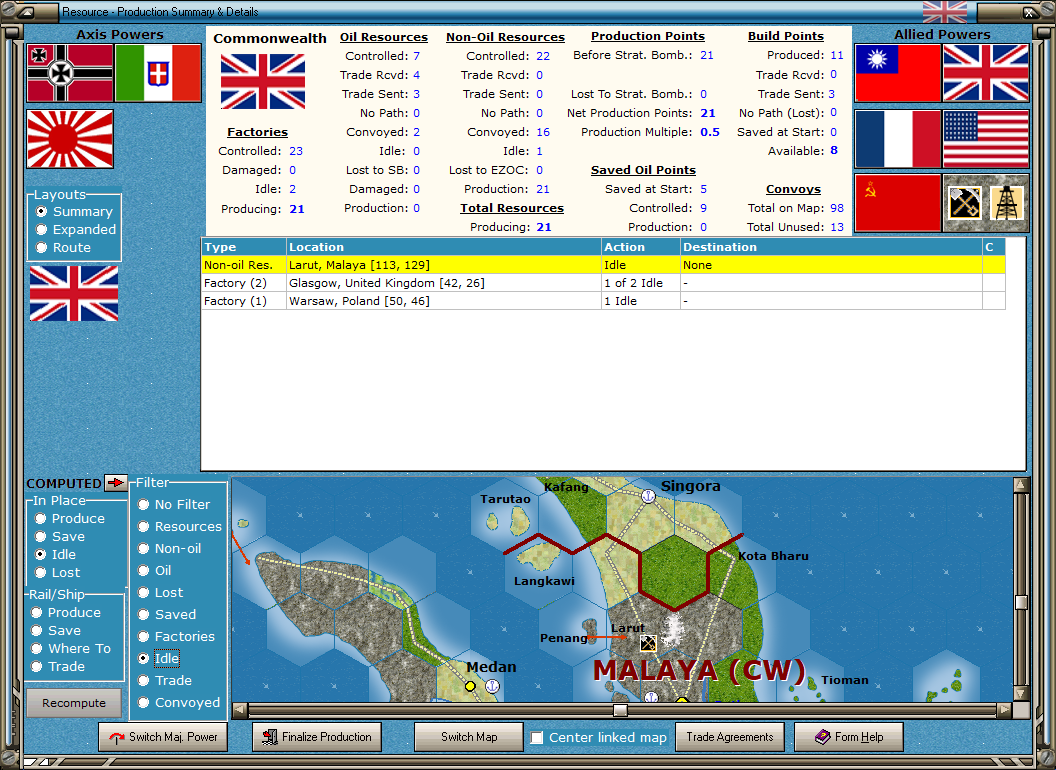Image resolution: width=1056 pixels, height=770 pixels.
Task: Choose the Summary layout
Action: 75,212
